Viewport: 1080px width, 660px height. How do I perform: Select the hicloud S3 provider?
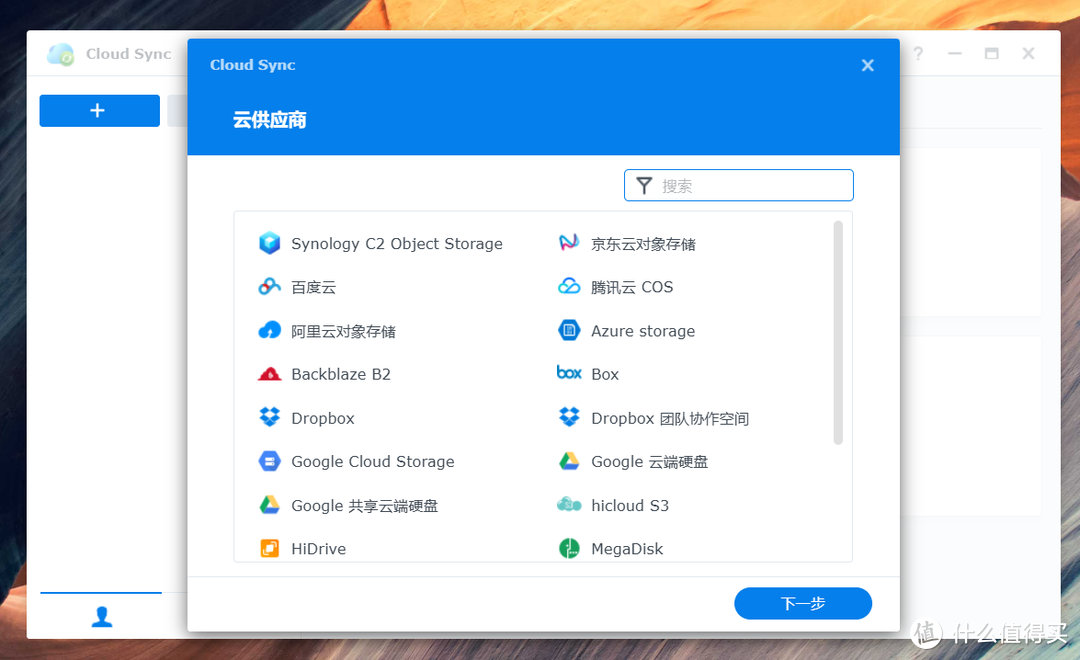628,505
